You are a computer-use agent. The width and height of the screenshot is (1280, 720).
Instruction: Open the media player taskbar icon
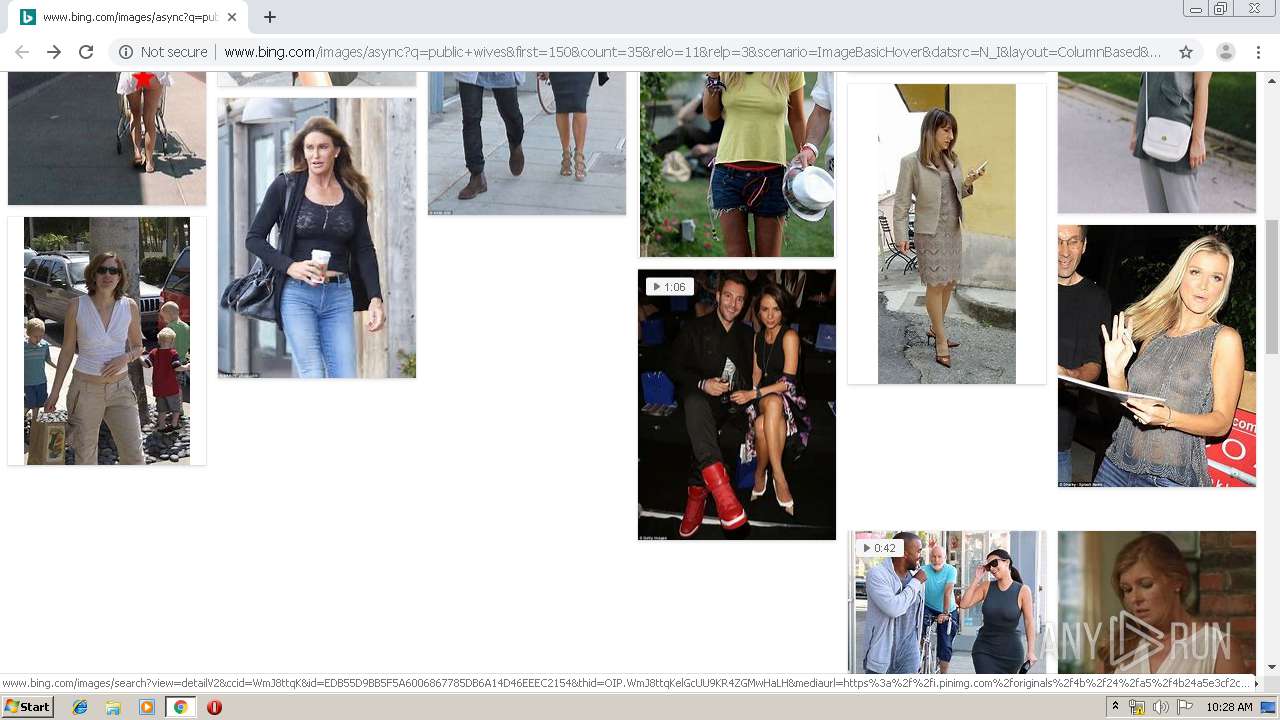[146, 707]
